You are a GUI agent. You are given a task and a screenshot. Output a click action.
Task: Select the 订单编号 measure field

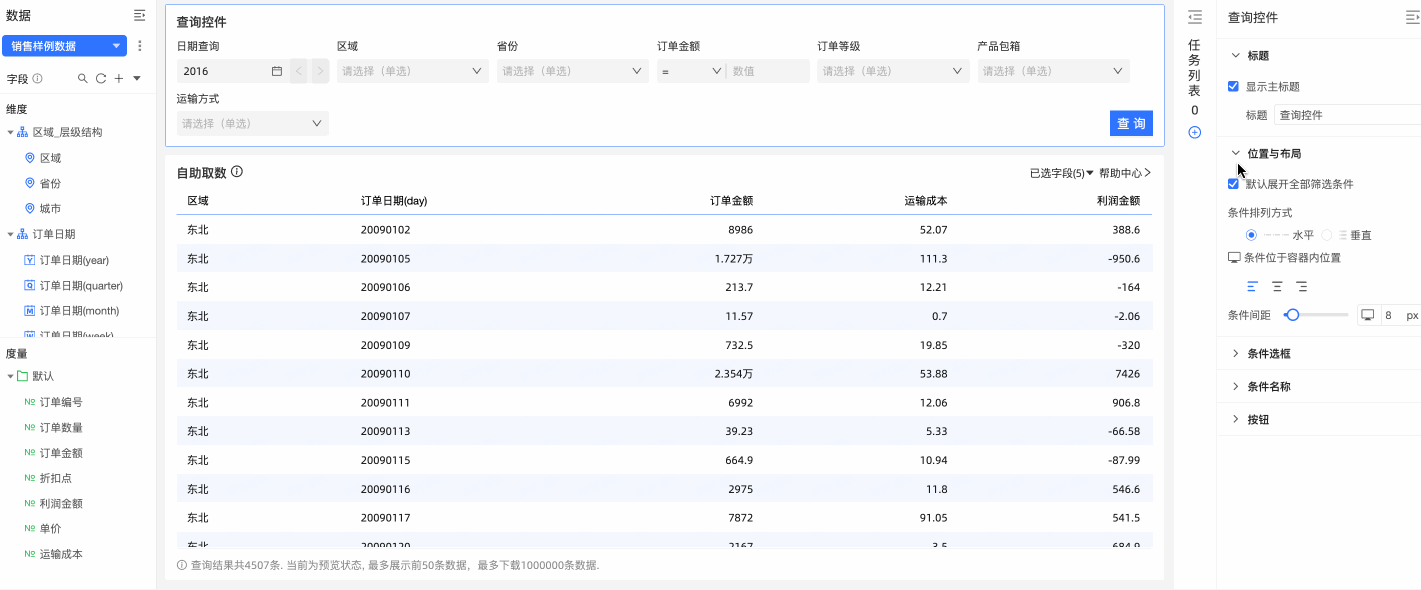tap(61, 402)
